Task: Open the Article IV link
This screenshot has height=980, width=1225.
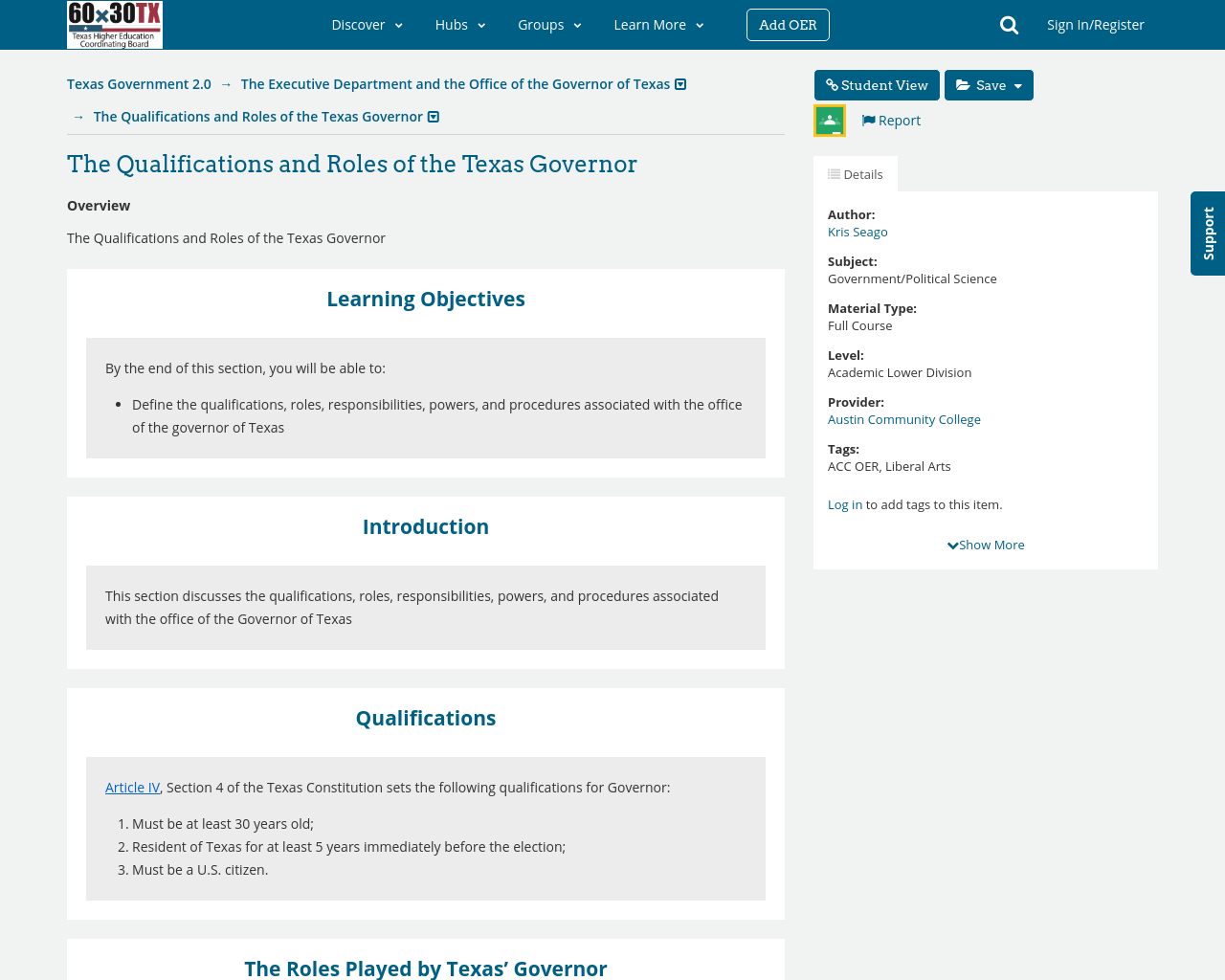Action: coord(132,785)
